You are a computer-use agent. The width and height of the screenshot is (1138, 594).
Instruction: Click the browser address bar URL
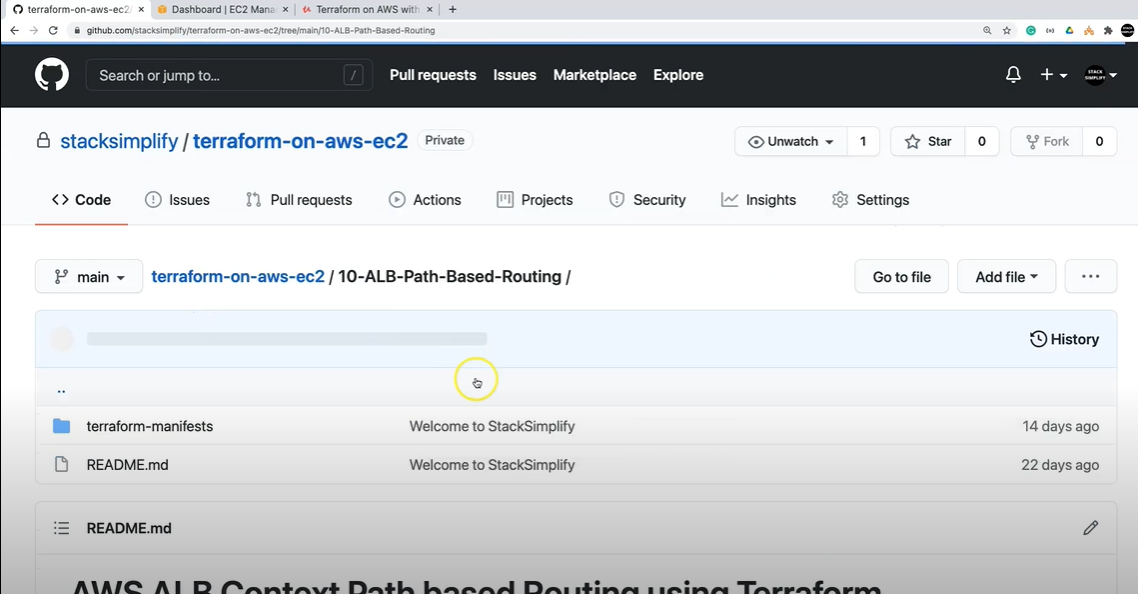[261, 30]
